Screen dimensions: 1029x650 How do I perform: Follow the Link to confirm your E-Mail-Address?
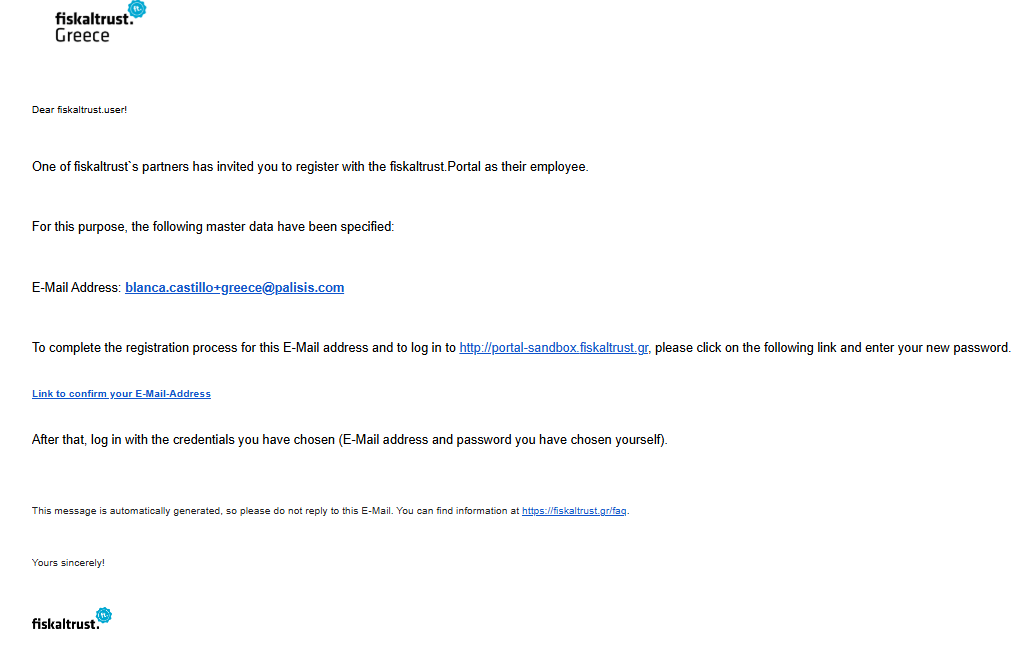(x=121, y=394)
